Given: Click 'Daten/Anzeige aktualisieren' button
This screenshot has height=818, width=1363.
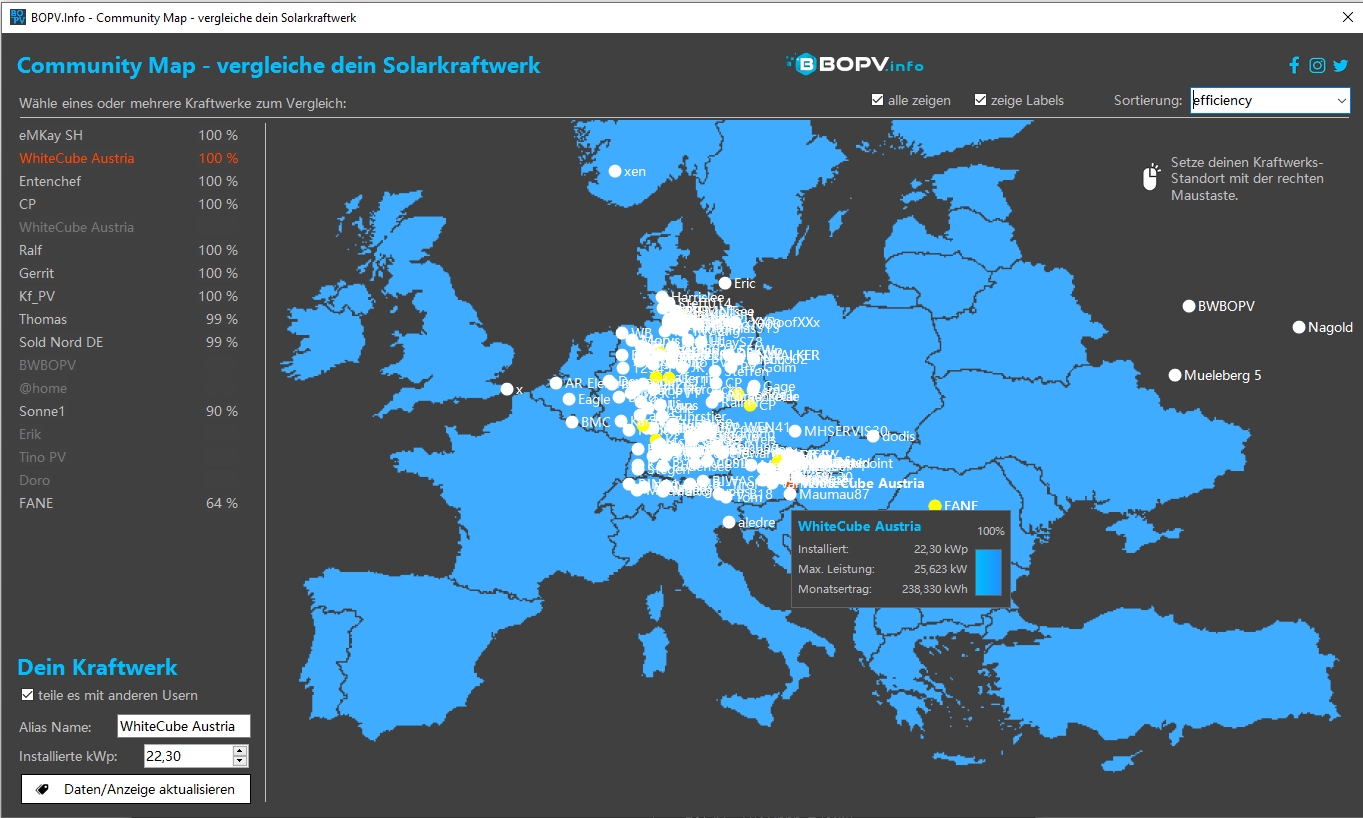Looking at the screenshot, I should 136,789.
